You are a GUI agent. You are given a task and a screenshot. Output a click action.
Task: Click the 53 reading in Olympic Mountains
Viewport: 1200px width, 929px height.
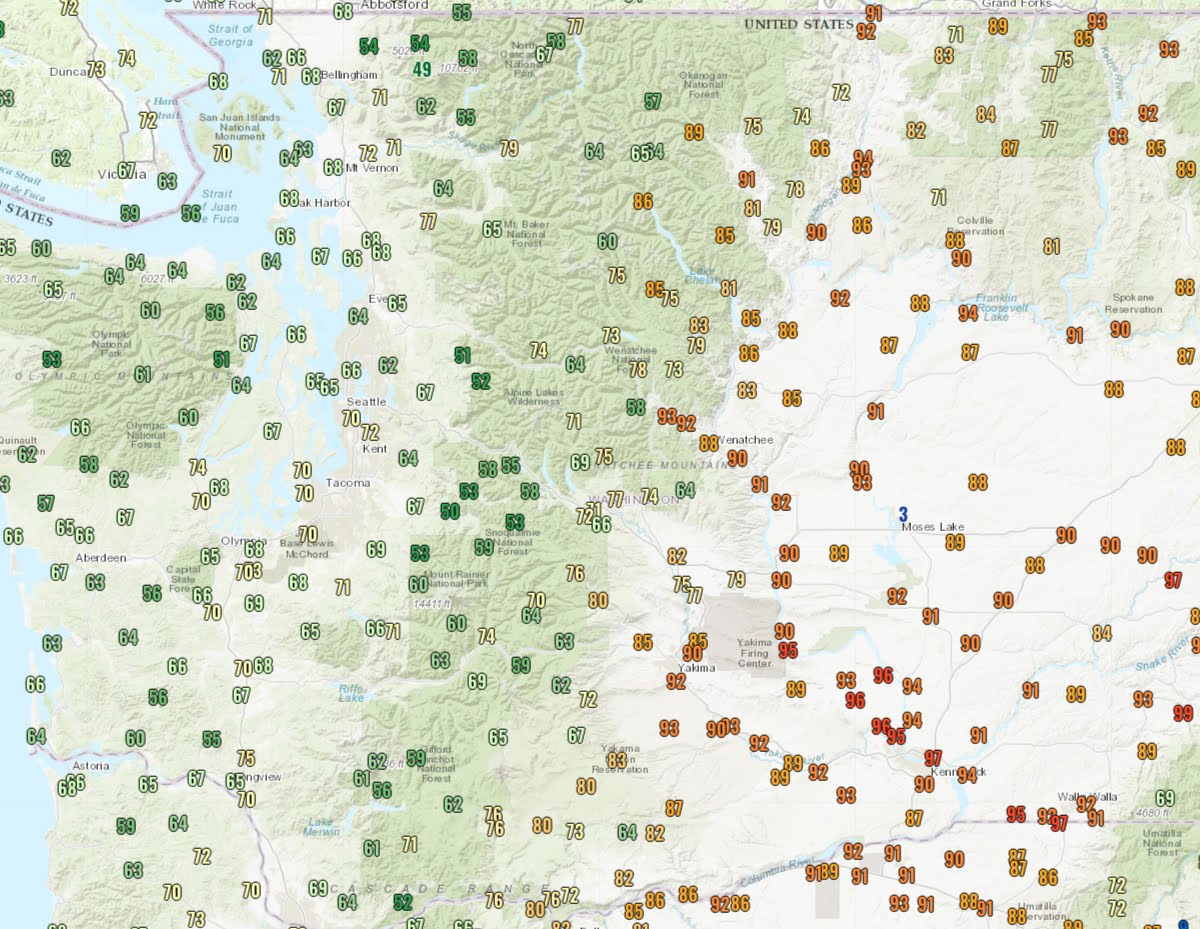(52, 359)
